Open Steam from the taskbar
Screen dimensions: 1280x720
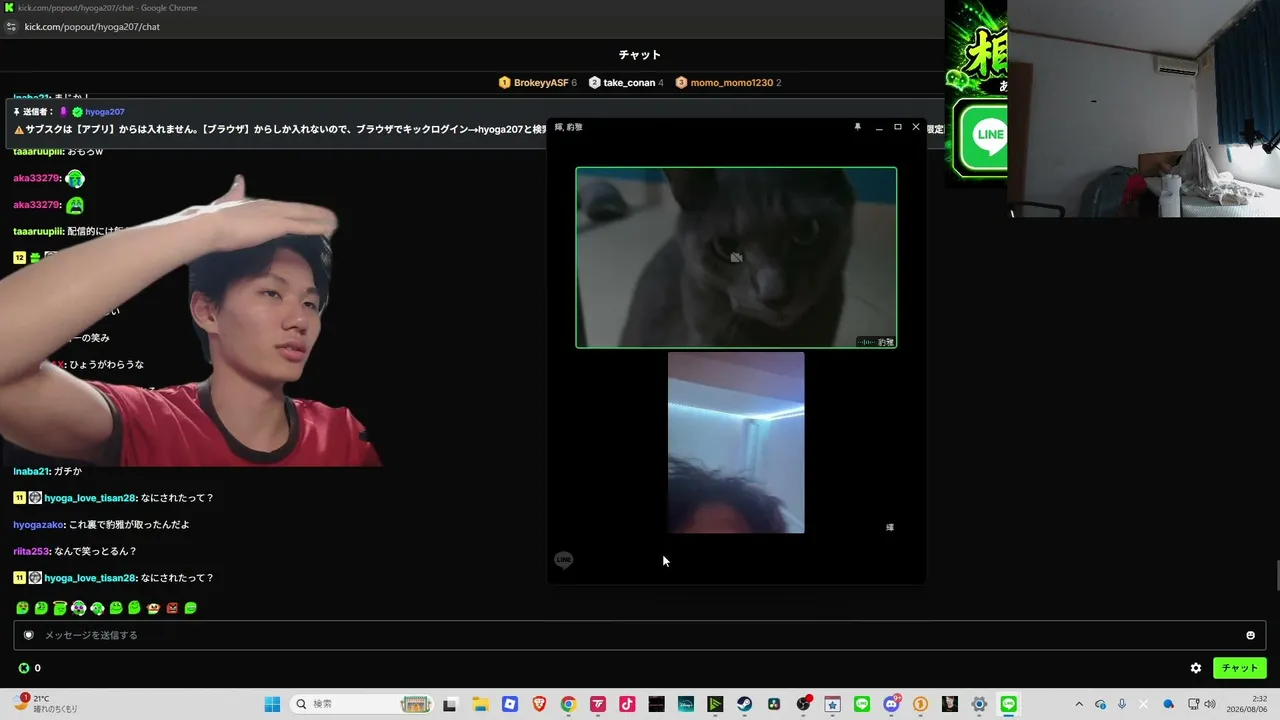click(745, 704)
